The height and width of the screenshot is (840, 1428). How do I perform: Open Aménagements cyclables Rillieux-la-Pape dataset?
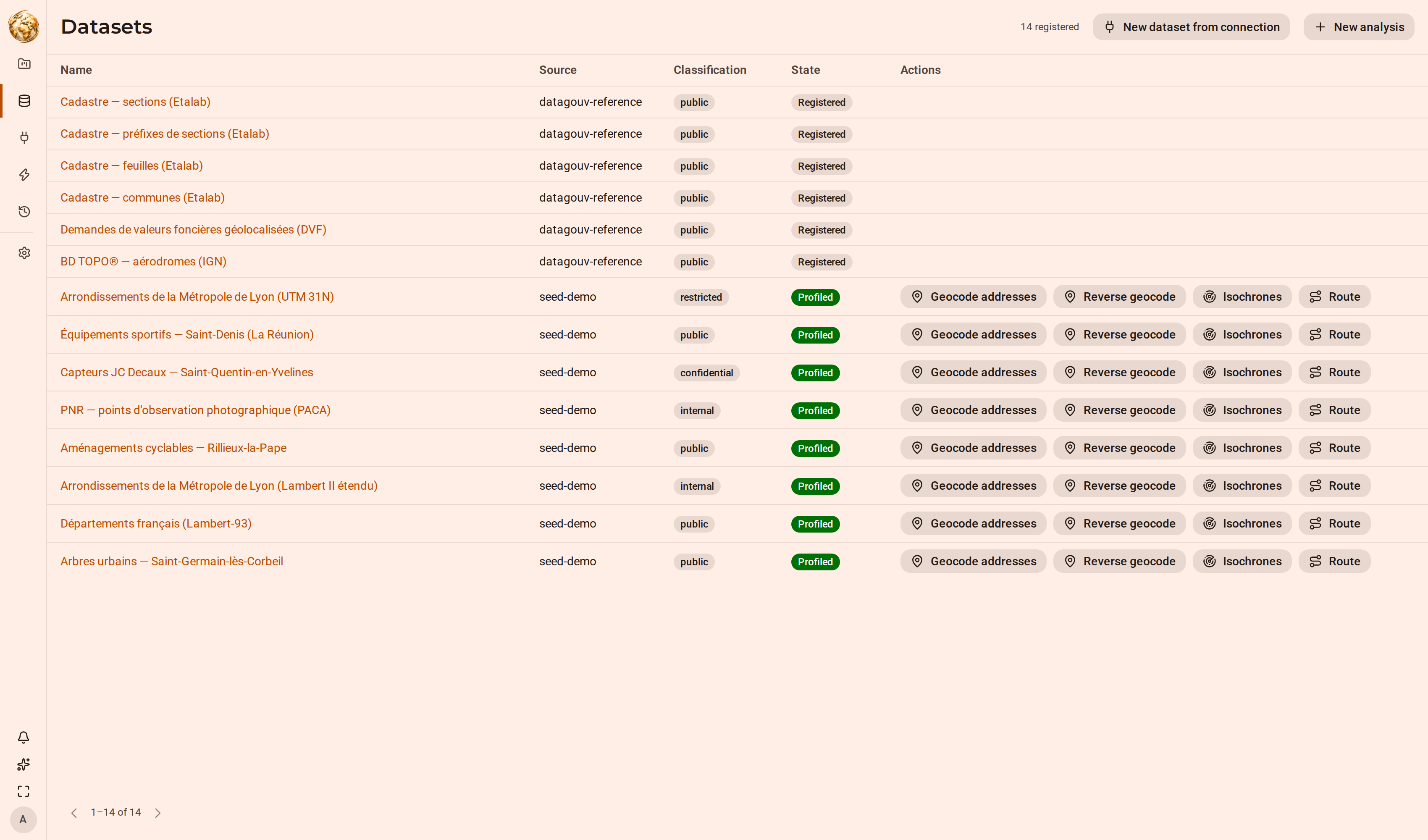tap(173, 448)
